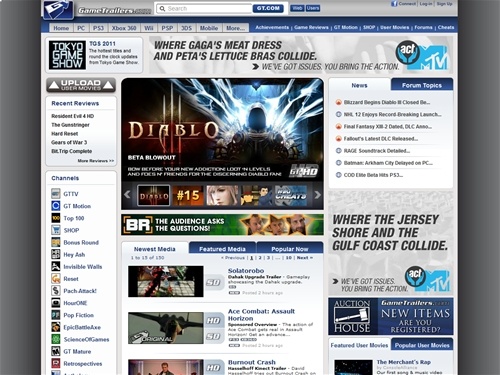500x375 pixels.
Task: Open the SHOP cart icon
Action: click(x=56, y=230)
